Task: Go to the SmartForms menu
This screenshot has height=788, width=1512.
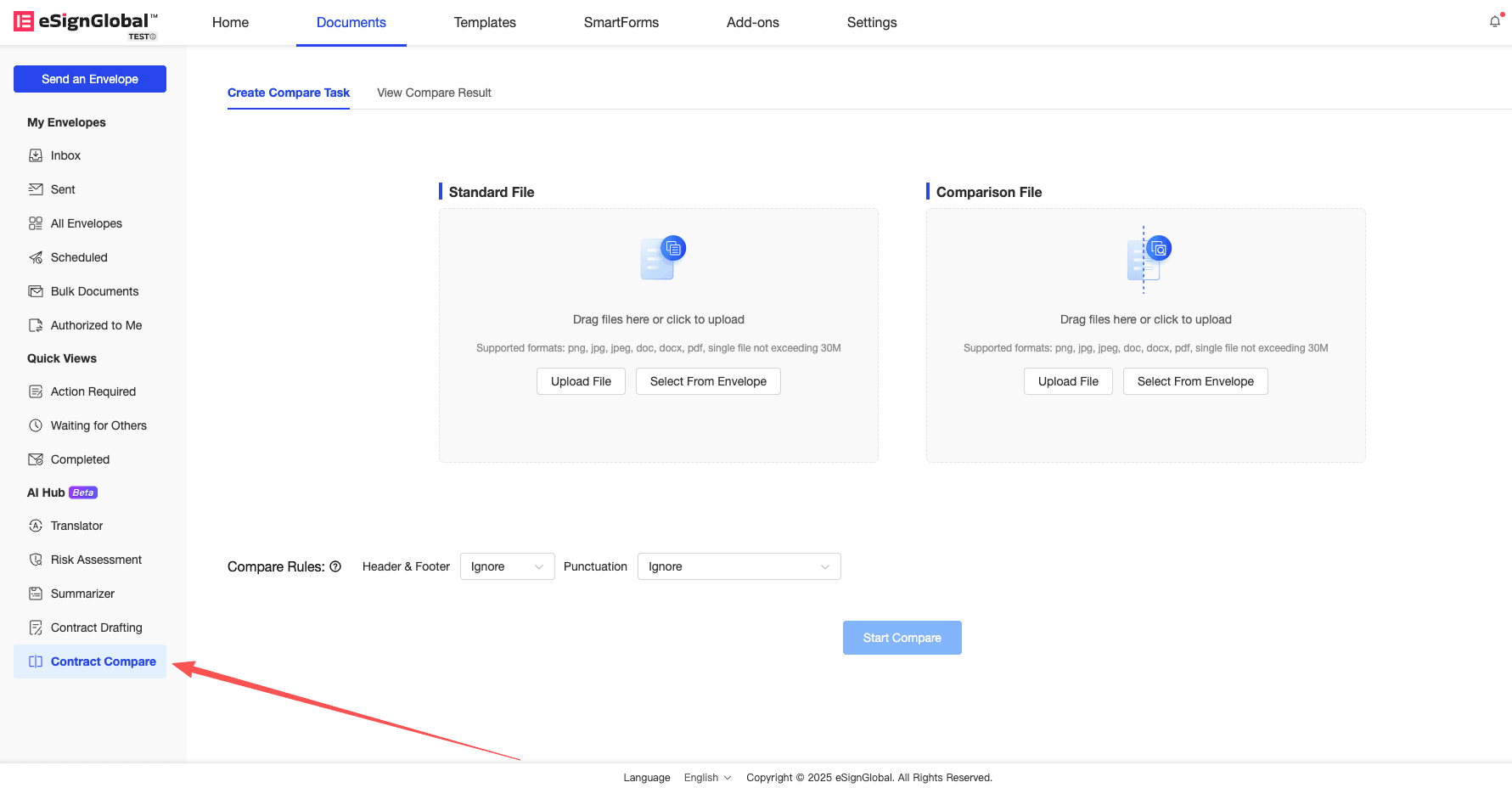Action: click(621, 22)
